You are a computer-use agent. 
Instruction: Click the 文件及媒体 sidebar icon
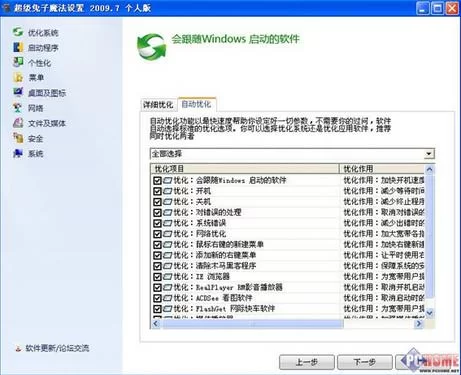[18, 123]
